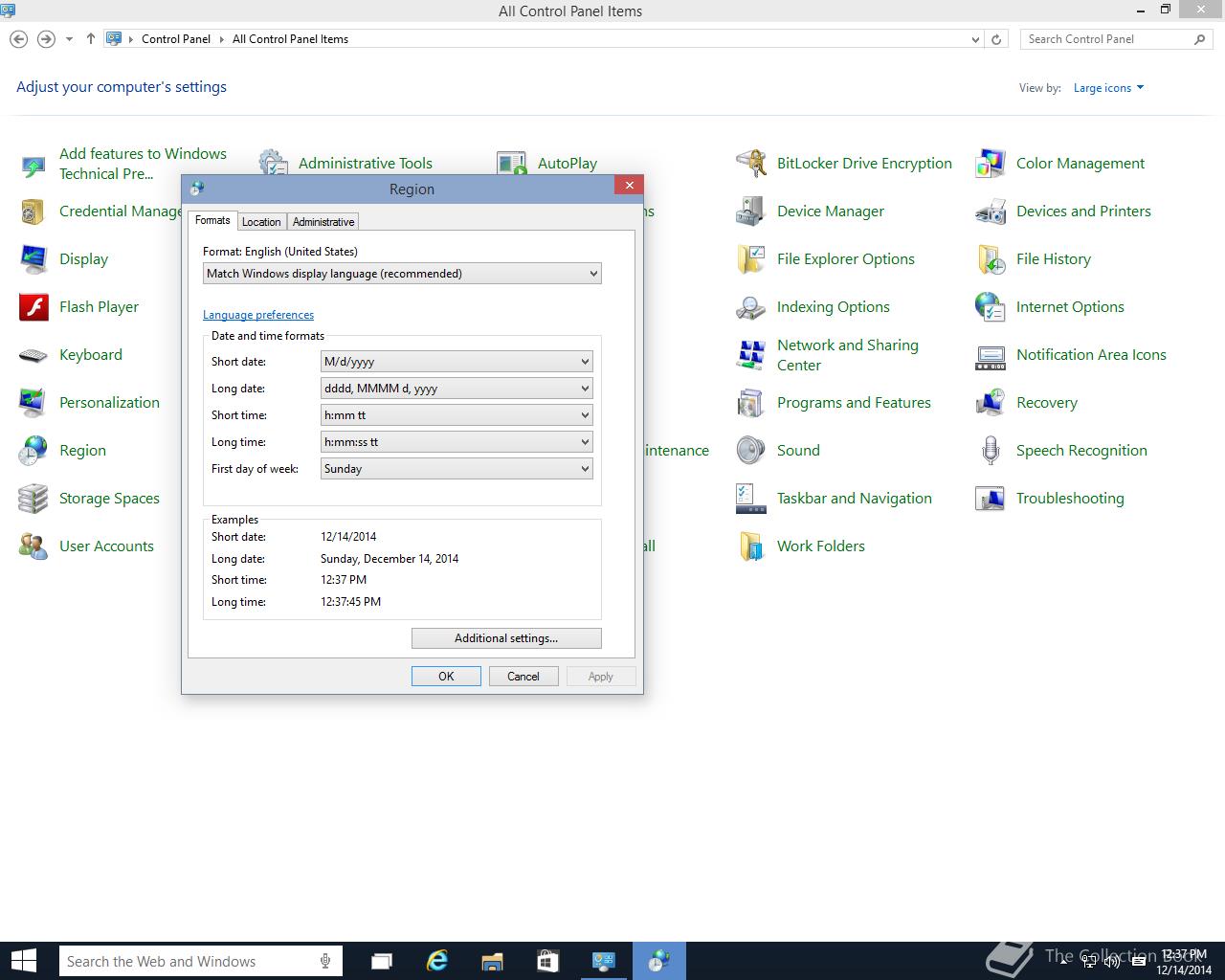Open the Speech Recognition microphone icon
The height and width of the screenshot is (980, 1225).
click(x=991, y=451)
